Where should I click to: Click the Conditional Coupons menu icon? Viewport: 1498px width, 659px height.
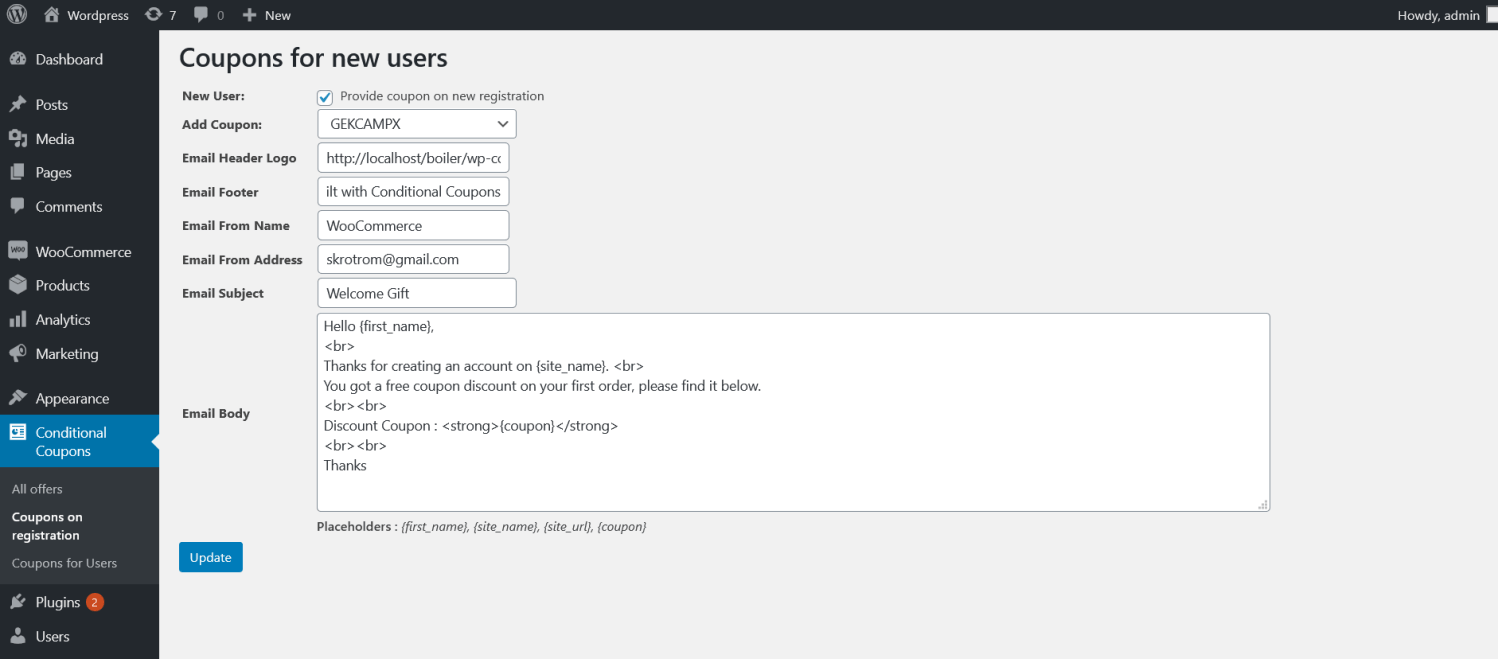18,432
